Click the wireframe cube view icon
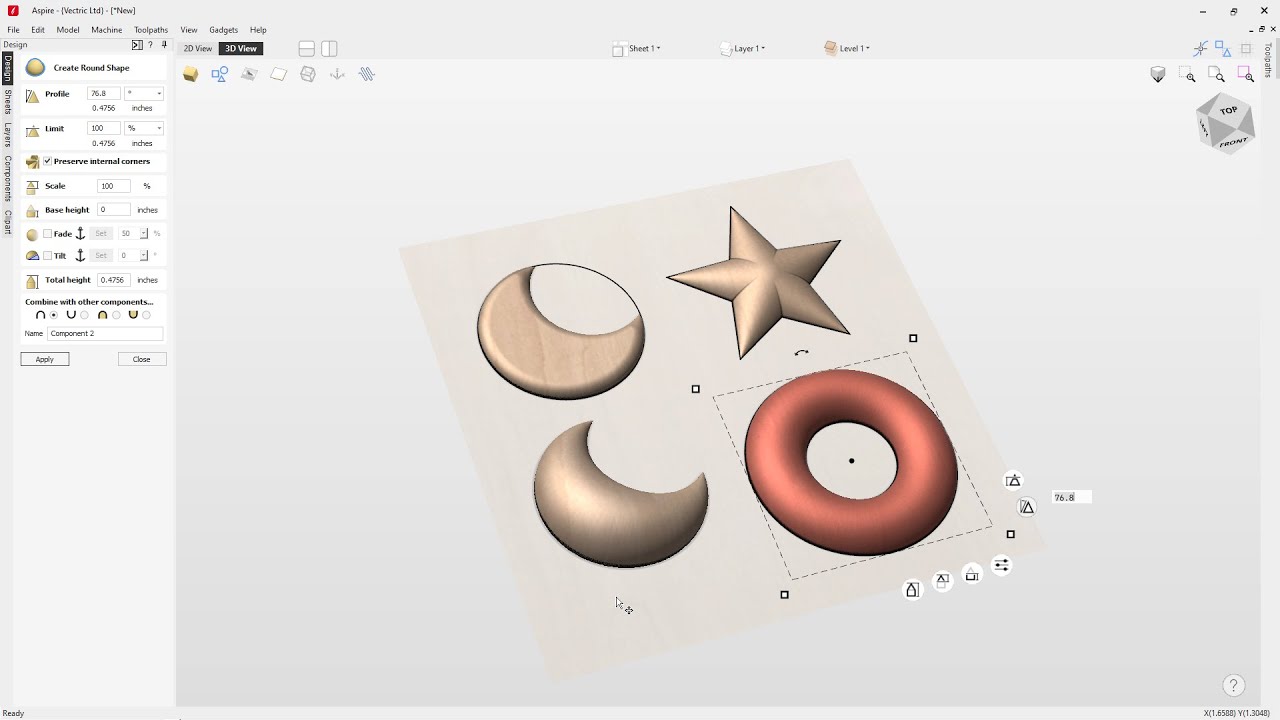Image resolution: width=1280 pixels, height=720 pixels. [x=308, y=74]
